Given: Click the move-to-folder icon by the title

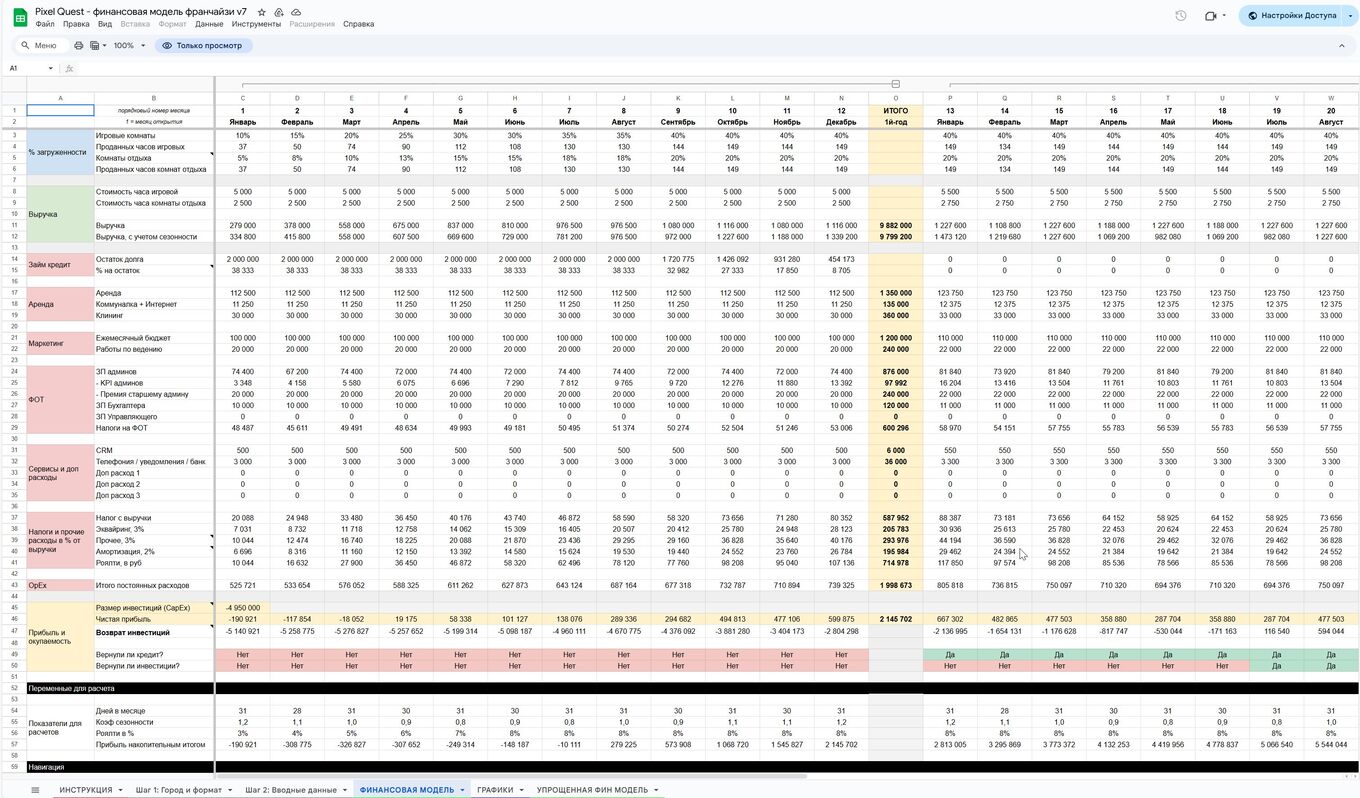Looking at the screenshot, I should coord(279,11).
